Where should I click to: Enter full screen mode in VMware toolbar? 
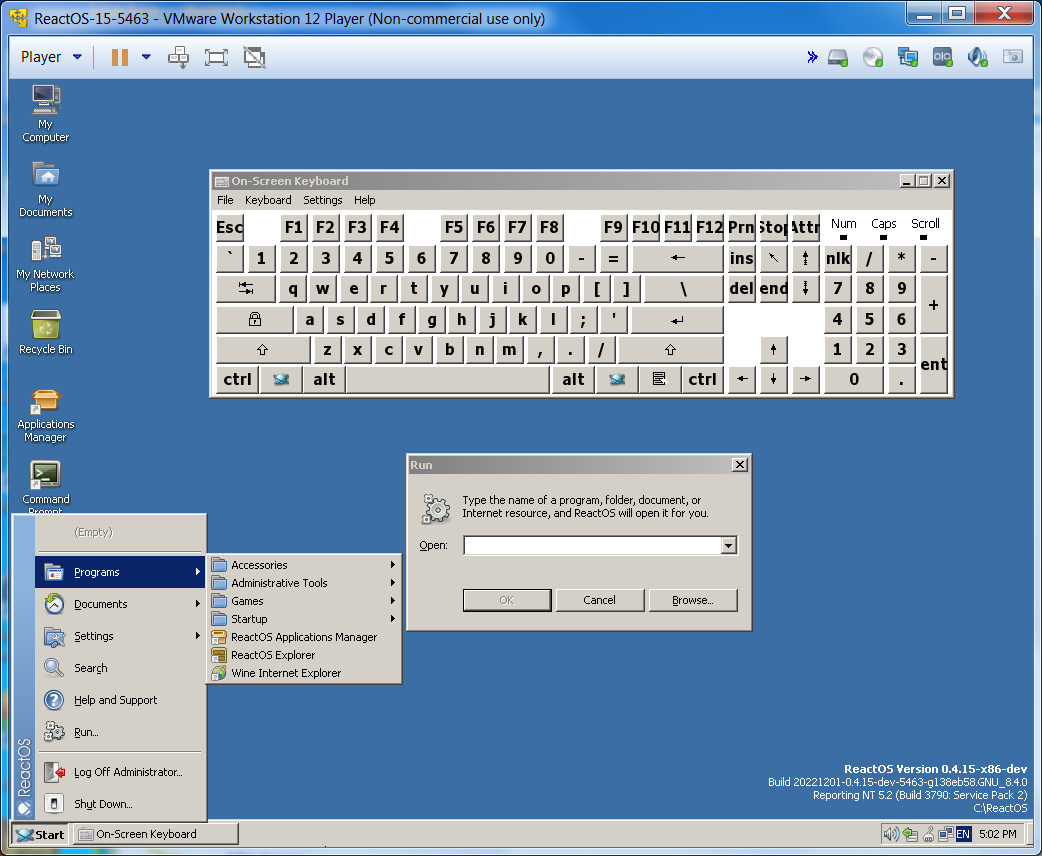click(x=216, y=57)
